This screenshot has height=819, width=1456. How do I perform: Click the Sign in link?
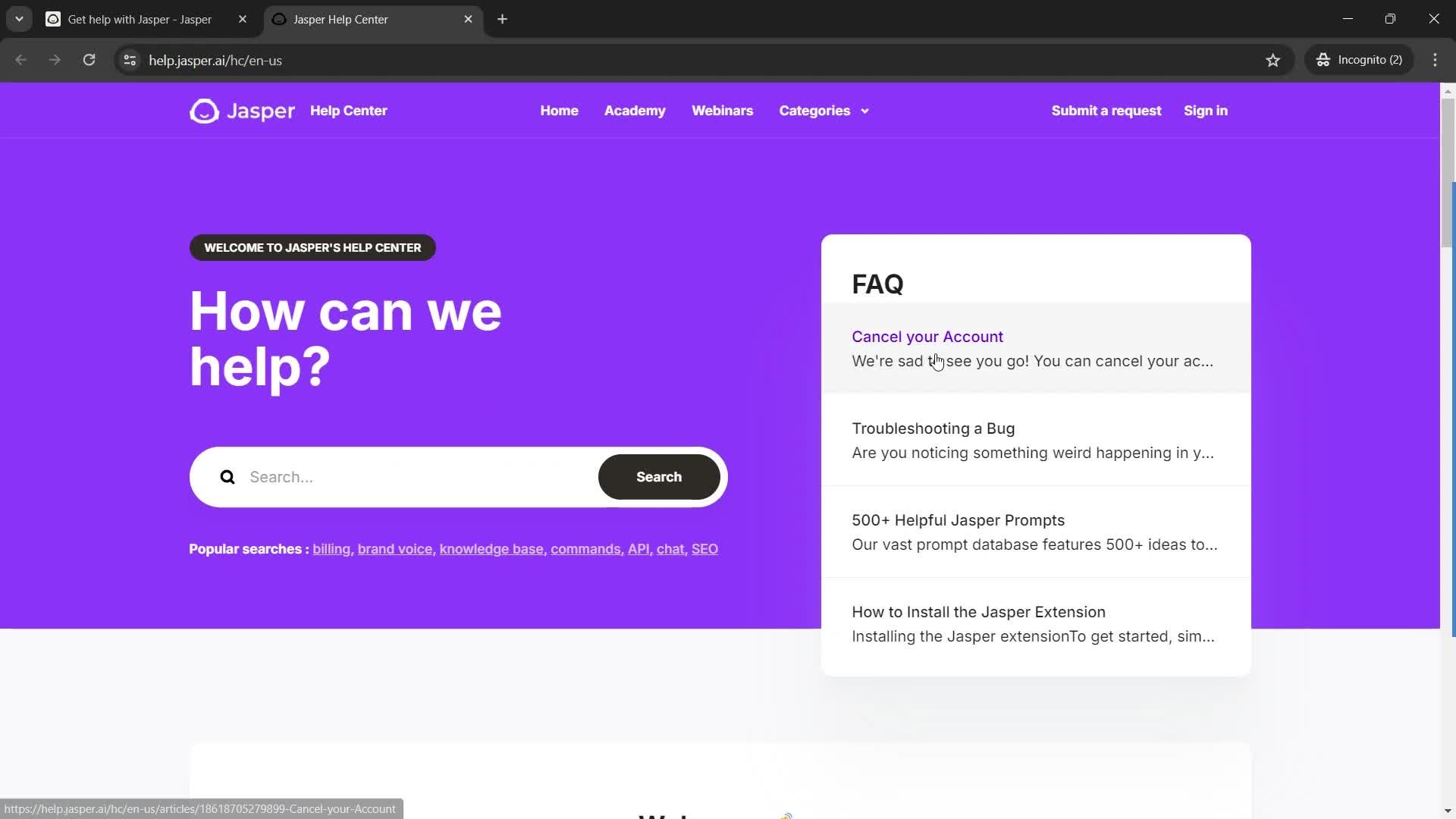click(1205, 111)
